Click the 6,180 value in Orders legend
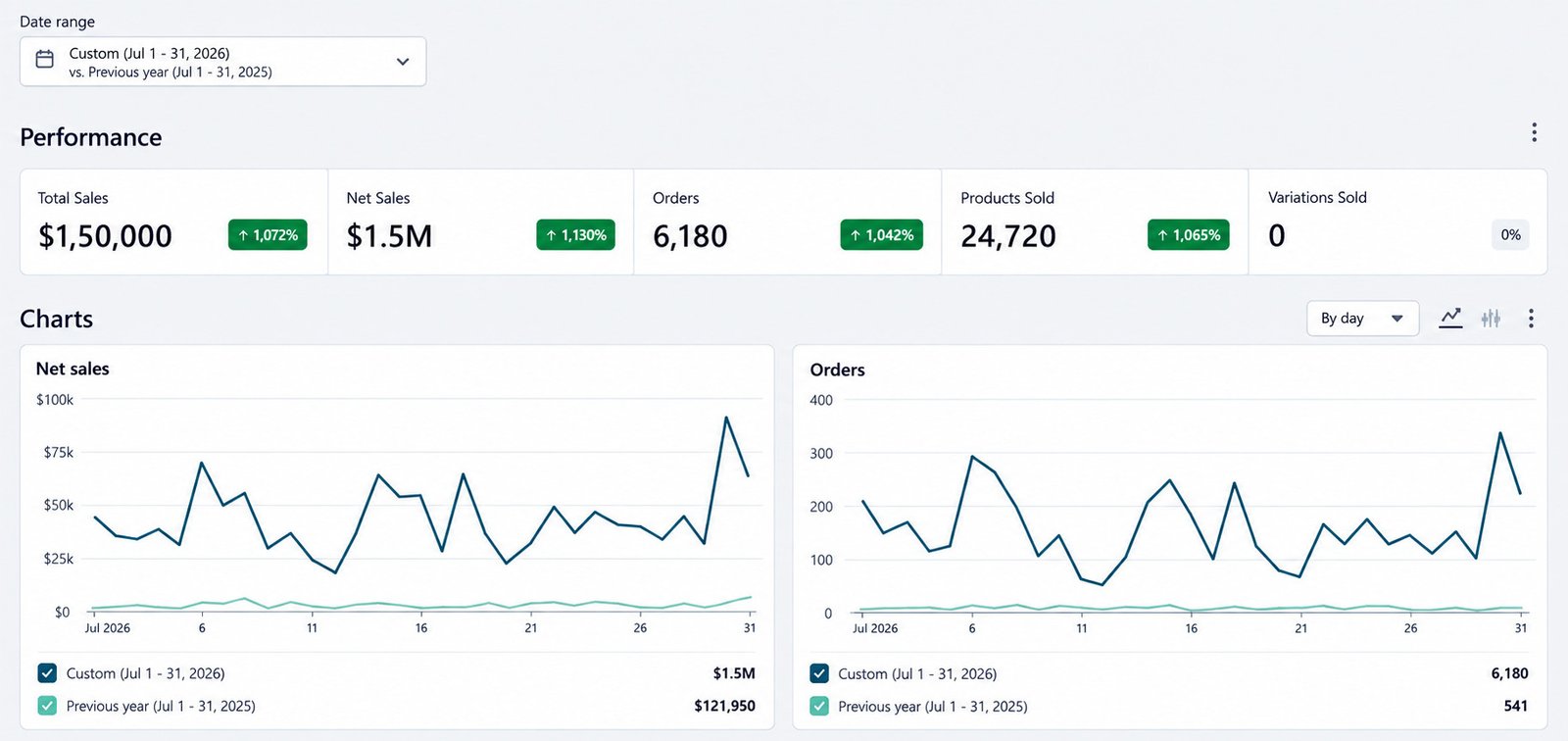This screenshot has height=741, width=1568. click(1509, 673)
